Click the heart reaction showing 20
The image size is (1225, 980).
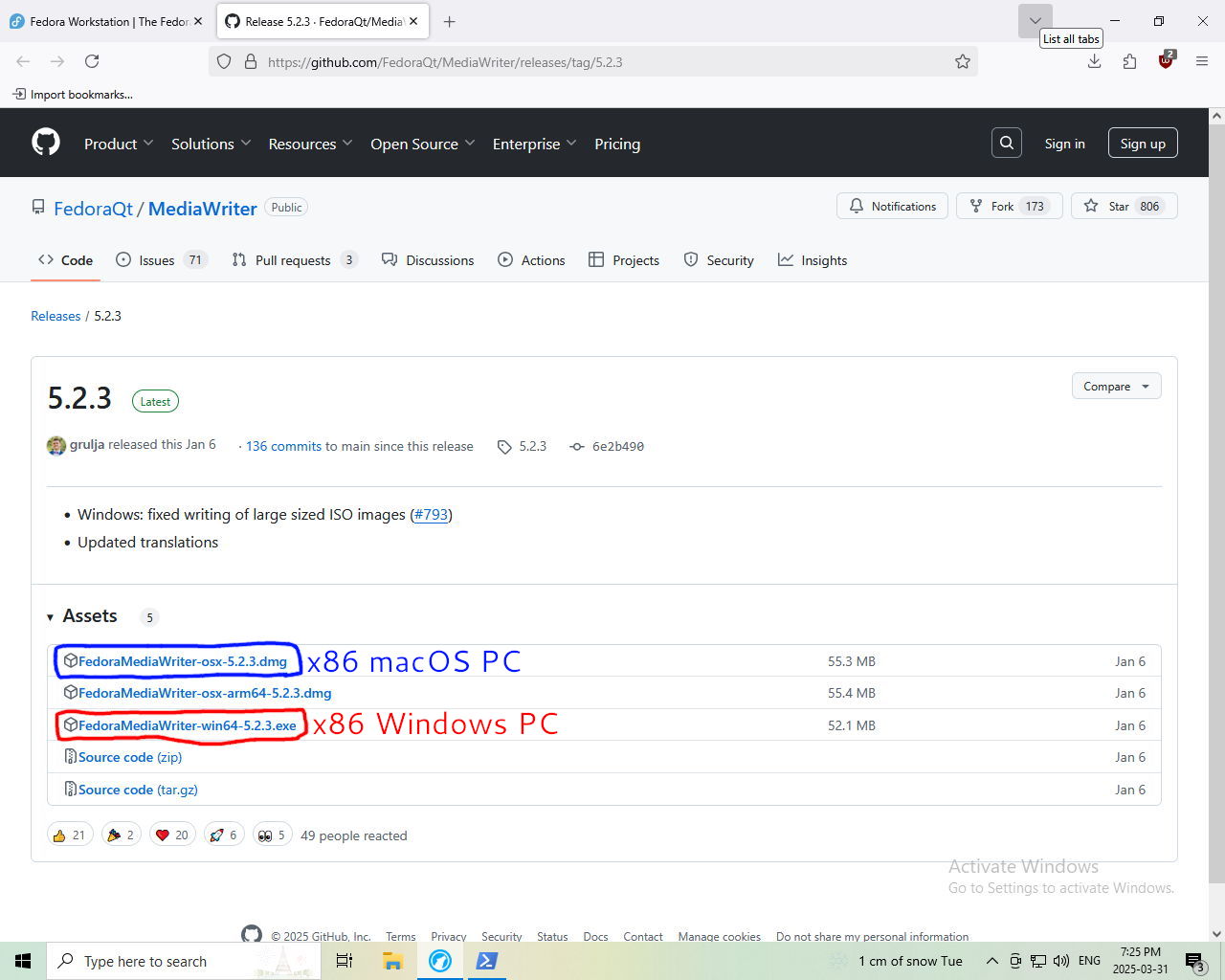point(172,835)
